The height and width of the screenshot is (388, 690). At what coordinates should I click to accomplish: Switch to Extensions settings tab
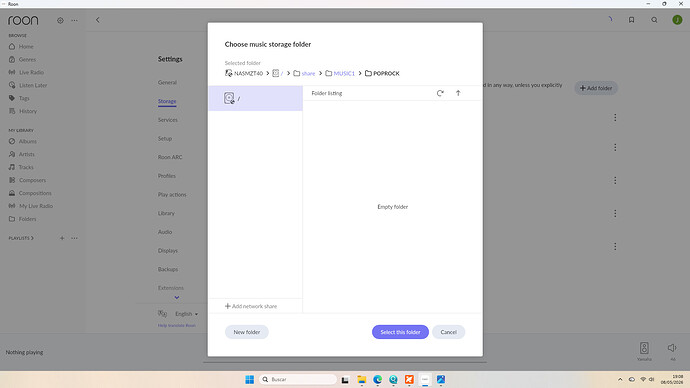[x=171, y=288]
